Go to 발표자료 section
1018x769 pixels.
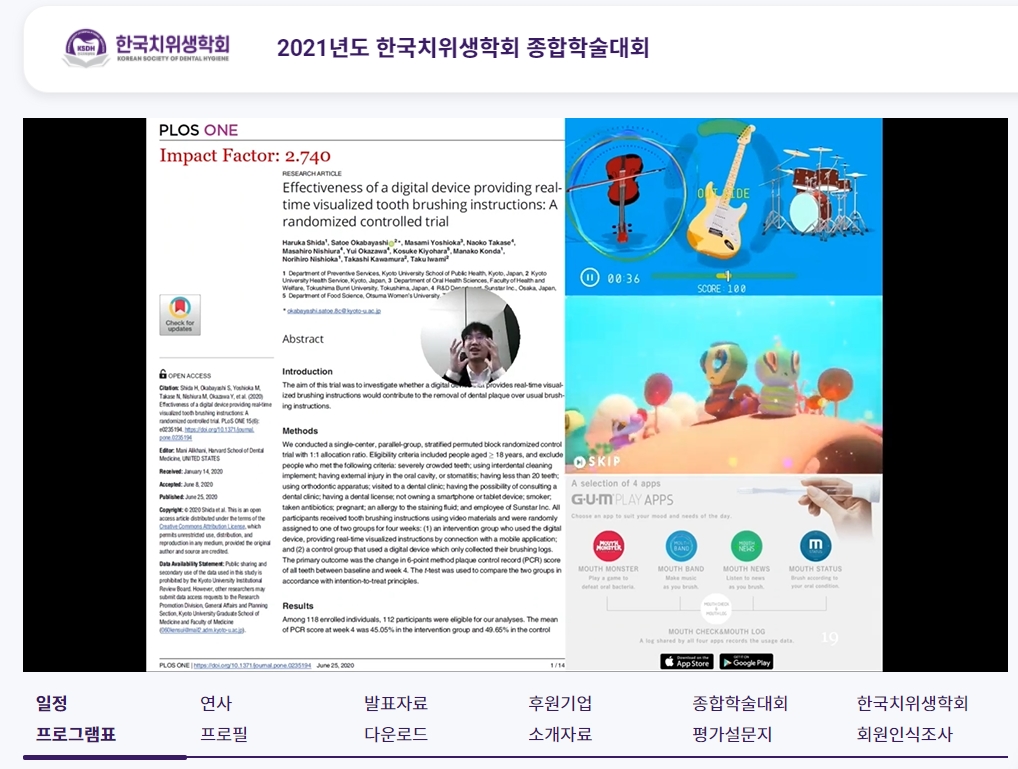pyautogui.click(x=396, y=703)
